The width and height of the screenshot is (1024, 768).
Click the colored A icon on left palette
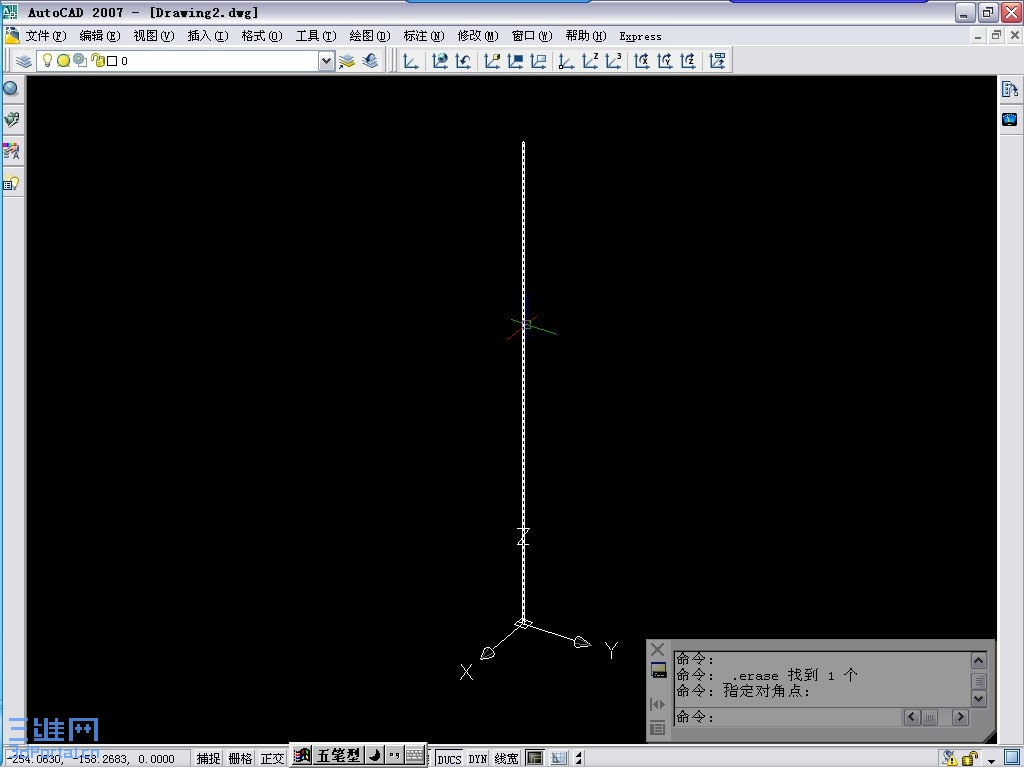click(x=11, y=152)
